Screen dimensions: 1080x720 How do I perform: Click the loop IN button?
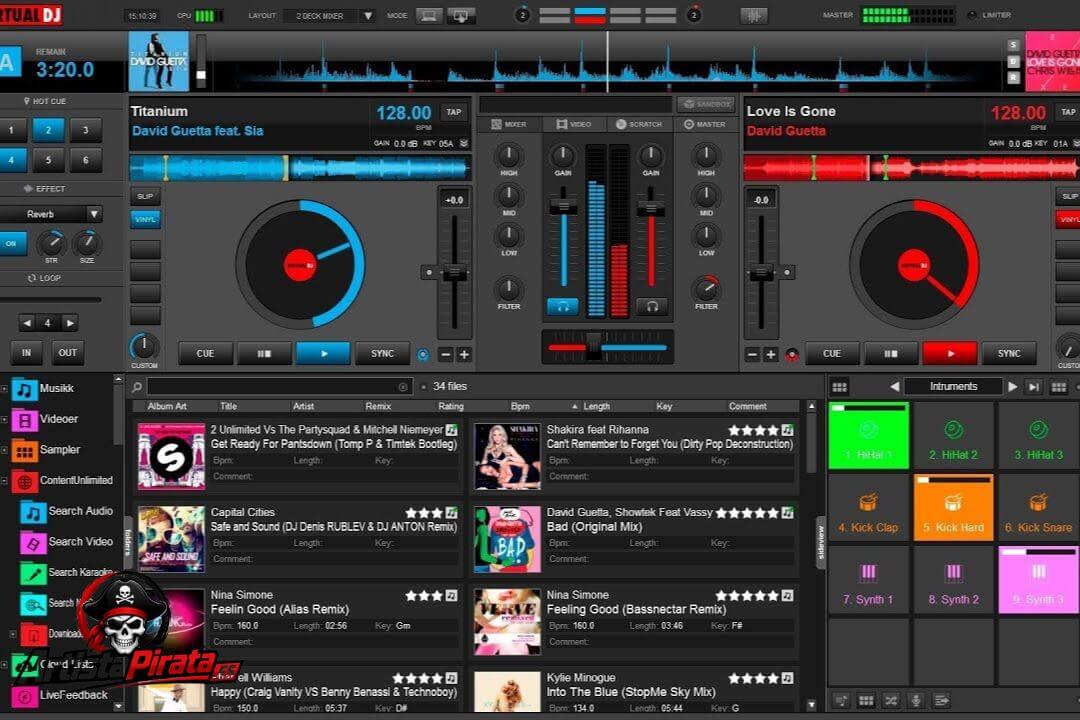coord(26,353)
